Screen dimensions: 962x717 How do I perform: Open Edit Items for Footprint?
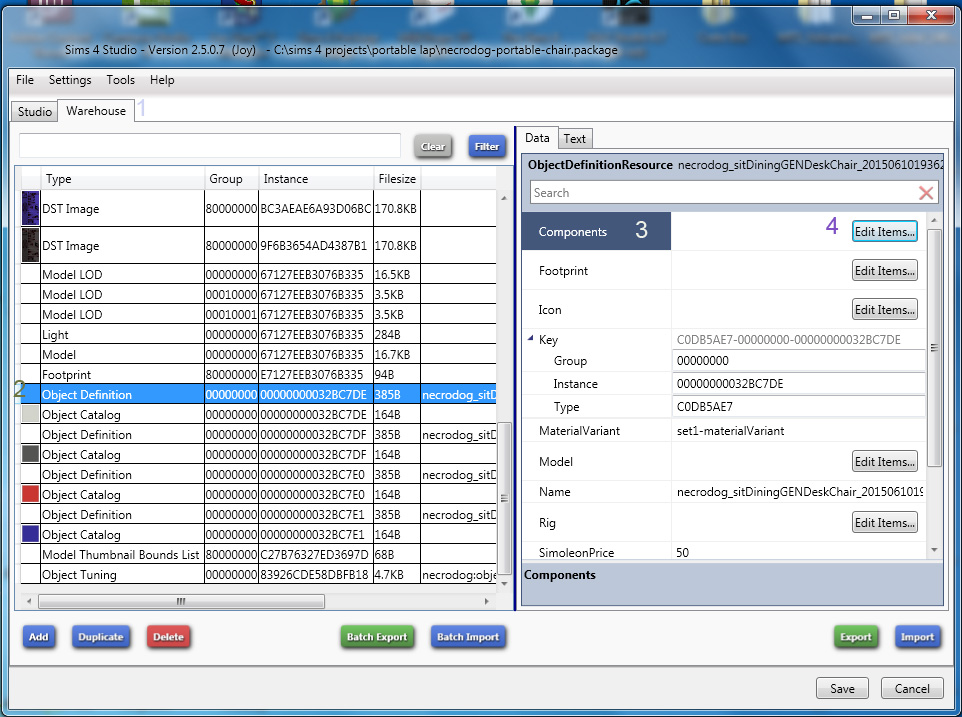coord(884,270)
